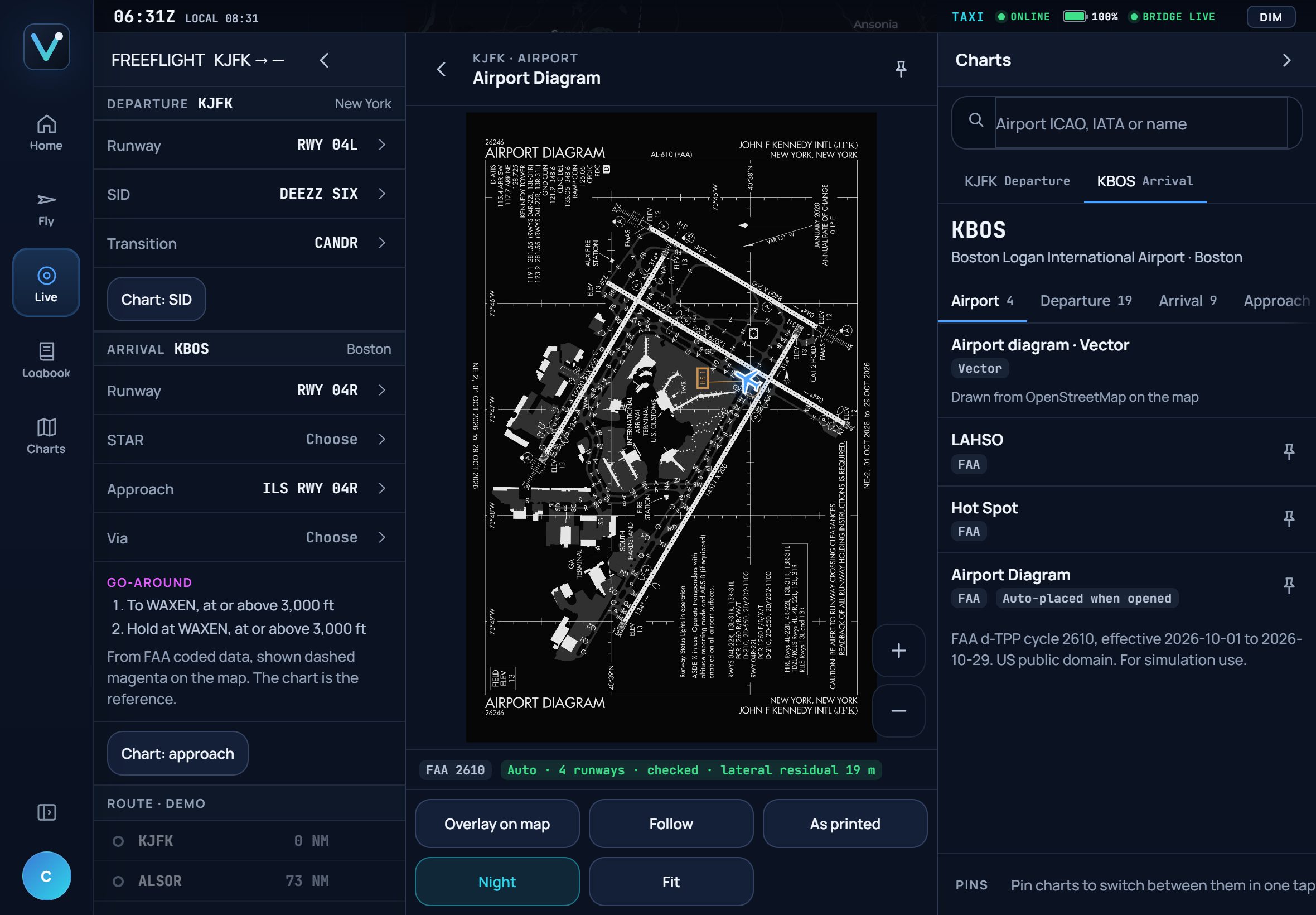This screenshot has height=915, width=1316.
Task: Collapse Charts panel with right chevron
Action: [x=1287, y=60]
